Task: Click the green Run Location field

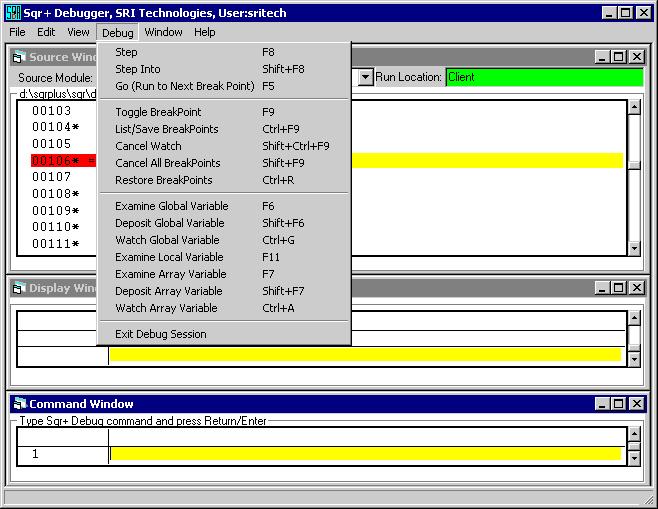Action: click(x=543, y=77)
